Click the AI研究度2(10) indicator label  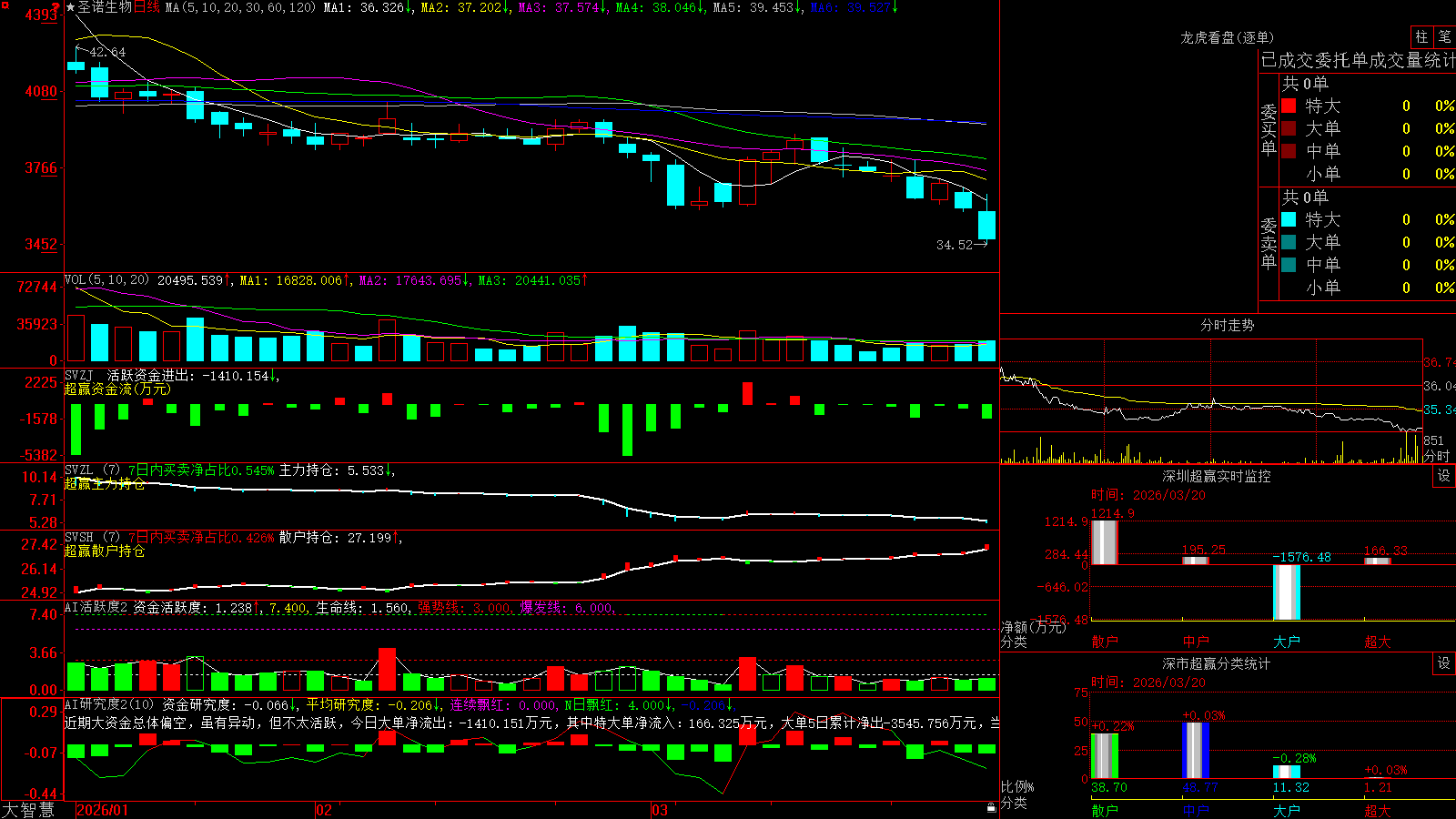109,704
